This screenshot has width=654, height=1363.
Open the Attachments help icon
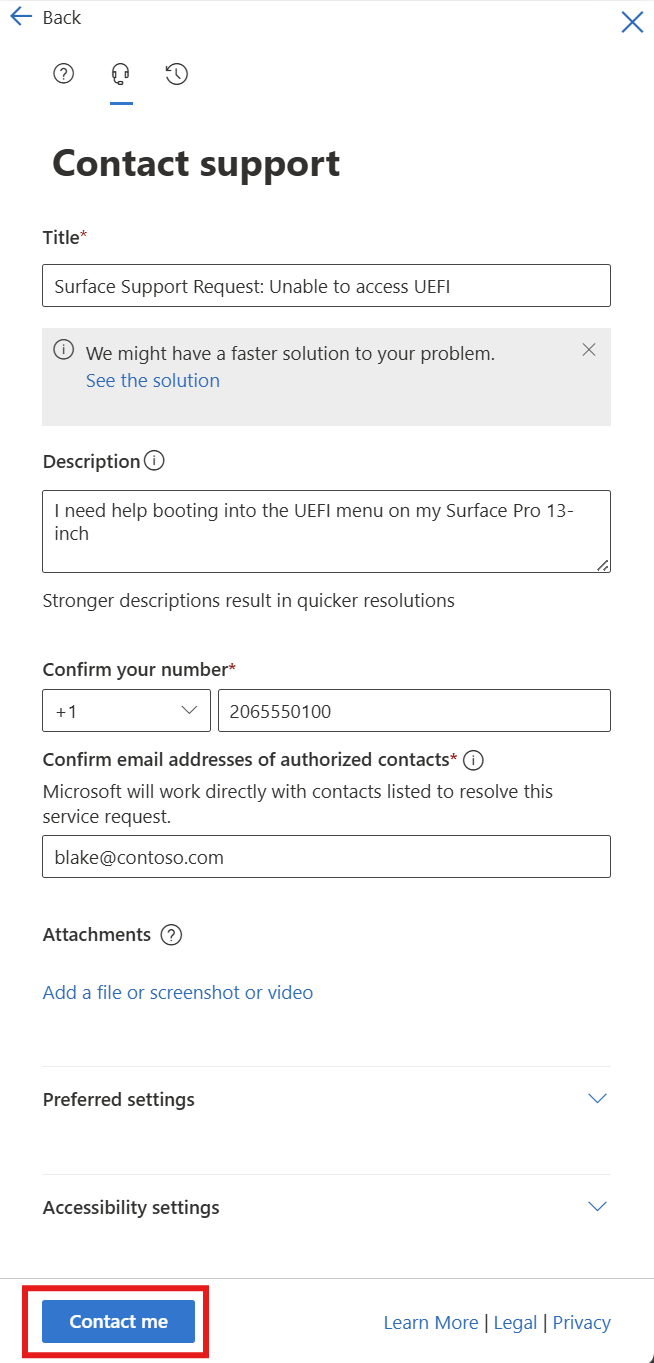(x=171, y=934)
